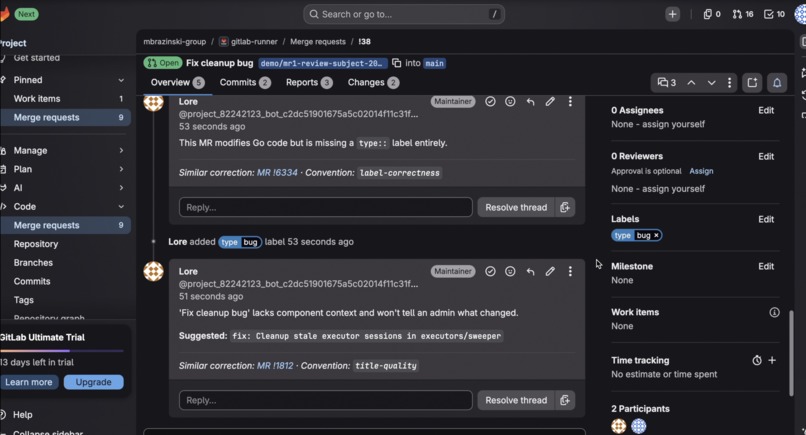Click Reply field under title-quality comment
The height and width of the screenshot is (435, 806).
tap(325, 400)
